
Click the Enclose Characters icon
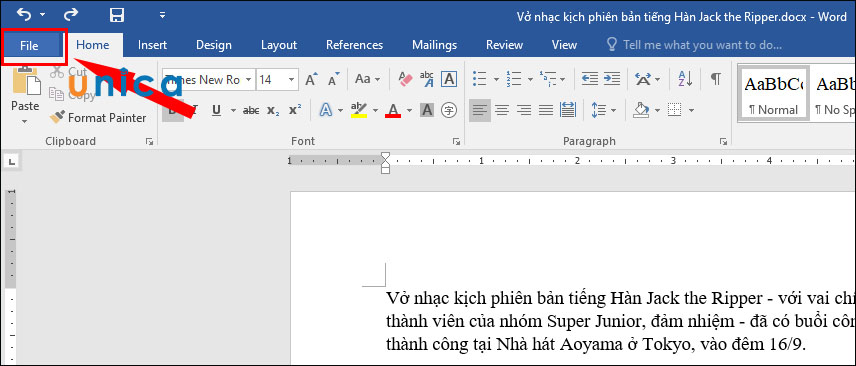click(449, 110)
